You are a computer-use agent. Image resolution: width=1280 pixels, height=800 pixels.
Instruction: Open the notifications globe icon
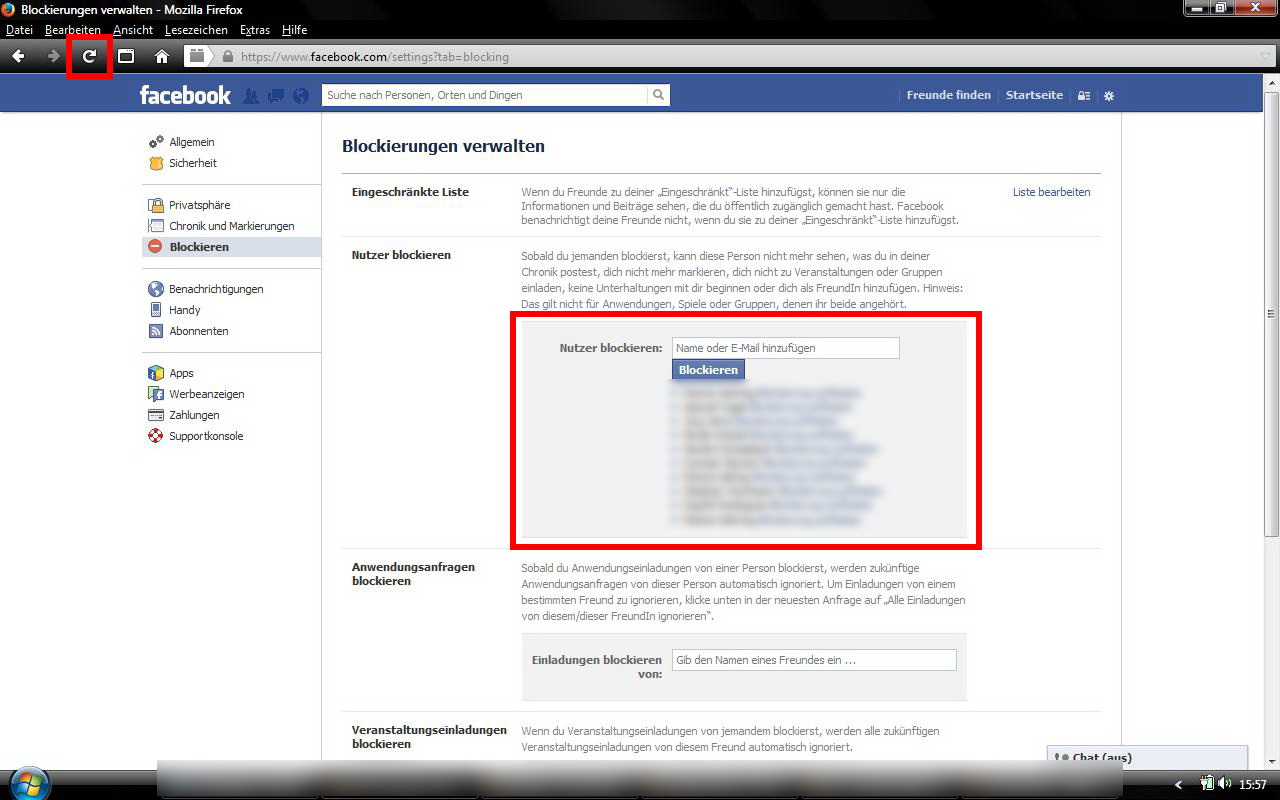tap(301, 96)
